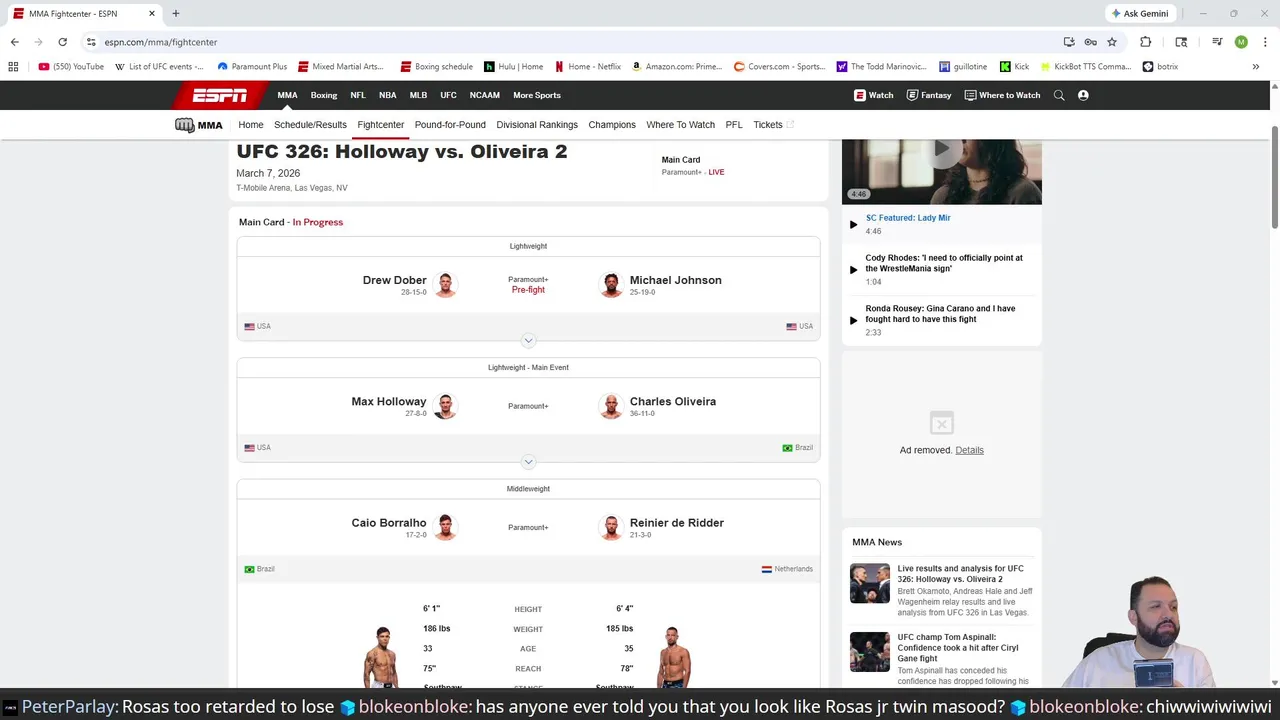This screenshot has width=1280, height=720.
Task: Click the Watch button in header
Action: point(873,95)
